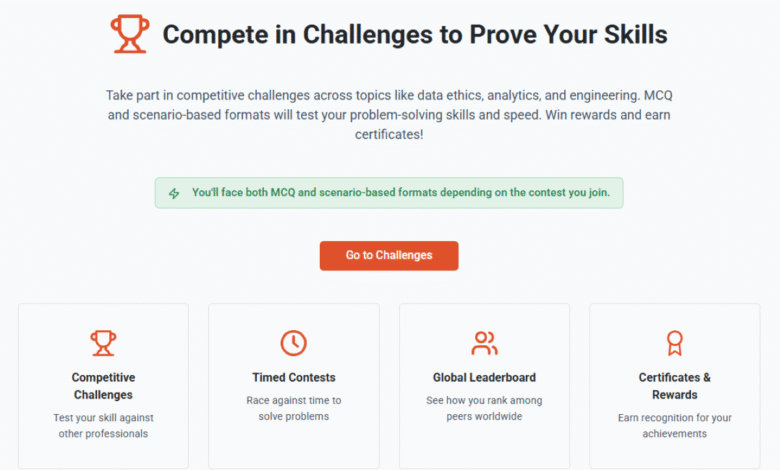Click empty area of the Timed Contests card
Screen dimensions: 780x470
coord(293,447)
